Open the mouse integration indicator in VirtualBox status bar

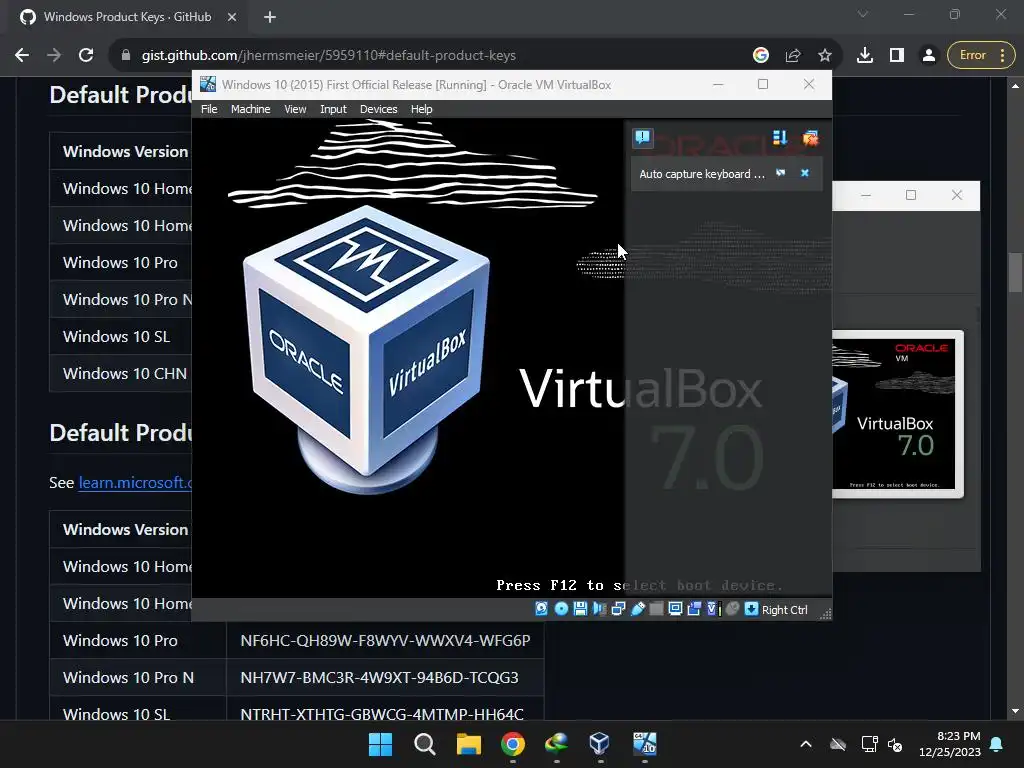click(733, 609)
